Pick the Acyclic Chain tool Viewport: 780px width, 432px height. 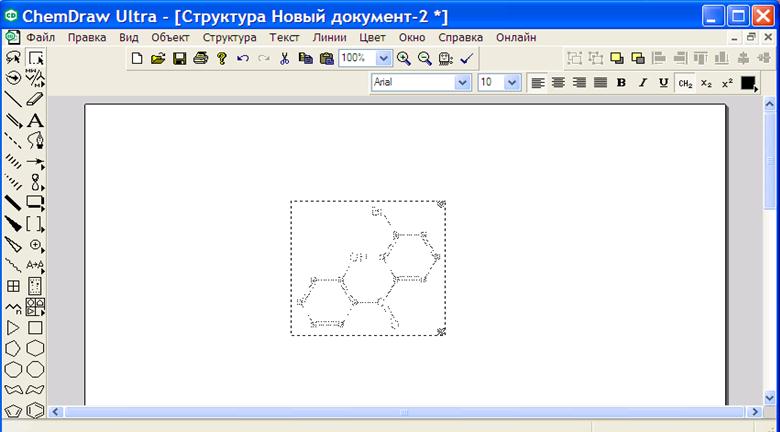(13, 307)
